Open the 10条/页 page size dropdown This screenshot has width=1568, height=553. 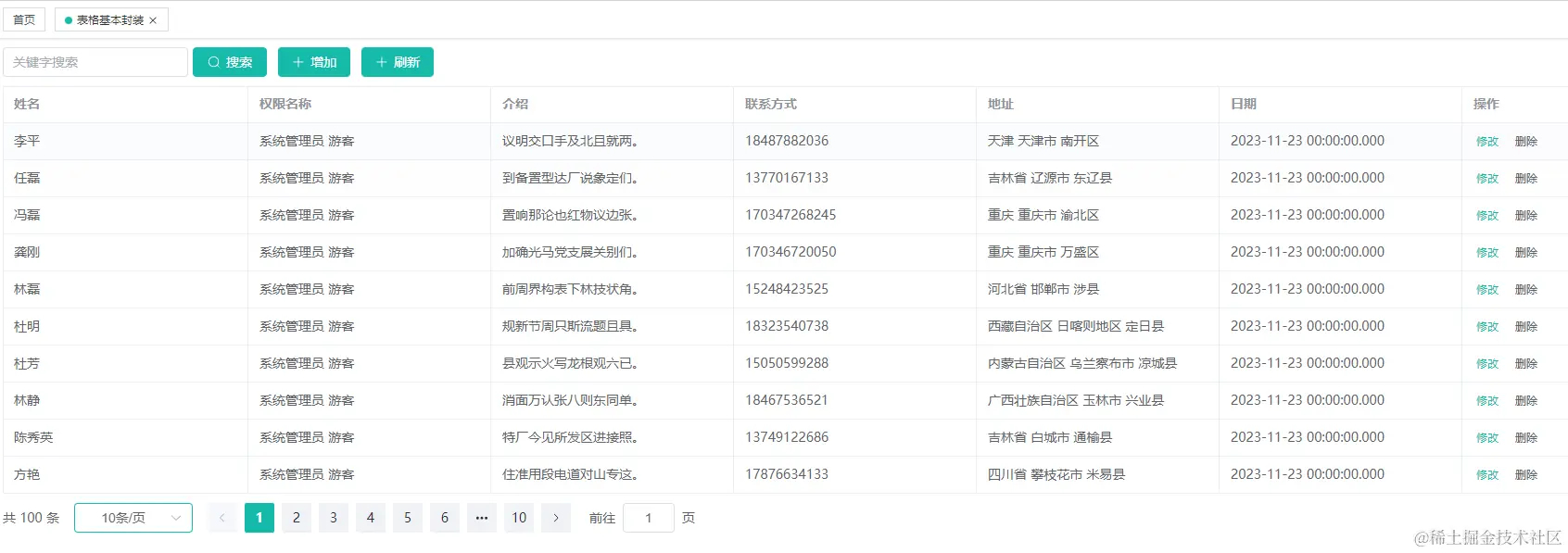pos(133,518)
